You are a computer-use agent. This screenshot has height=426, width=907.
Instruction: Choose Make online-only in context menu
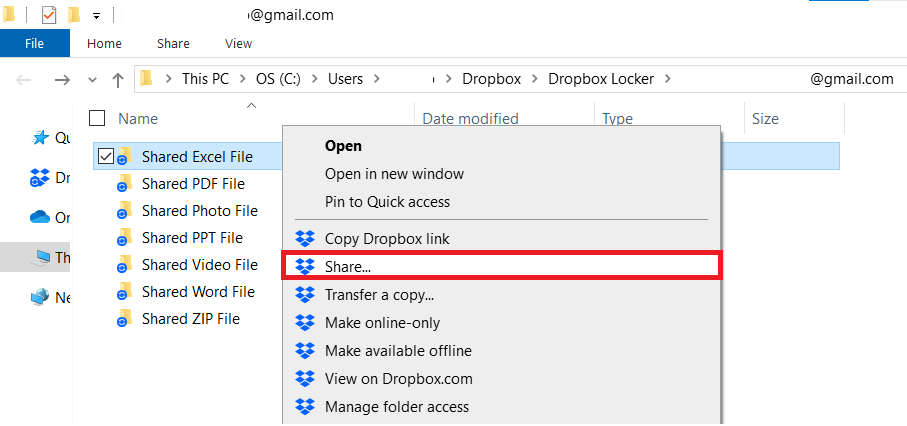coord(382,323)
